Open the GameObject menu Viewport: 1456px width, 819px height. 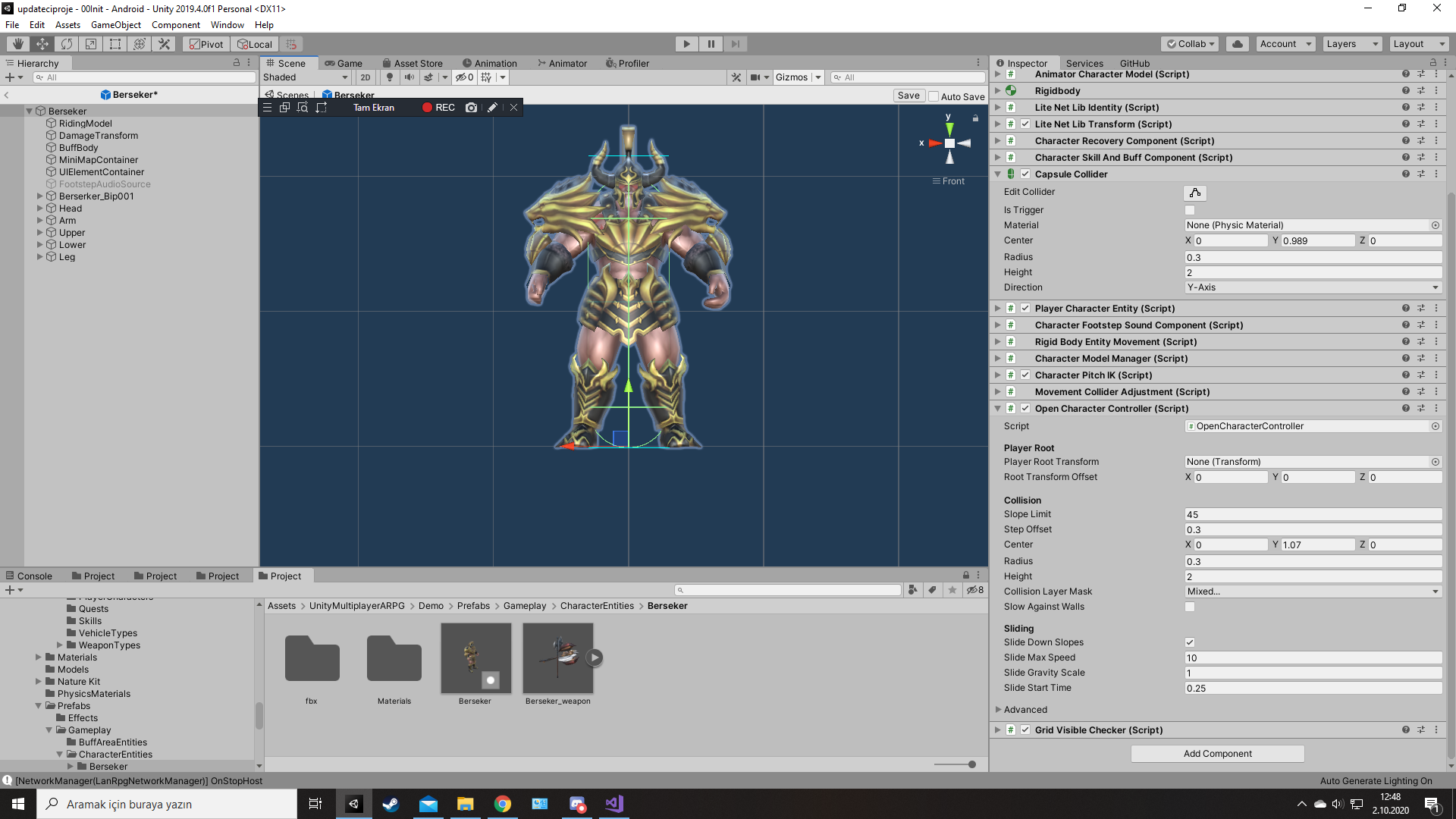115,24
